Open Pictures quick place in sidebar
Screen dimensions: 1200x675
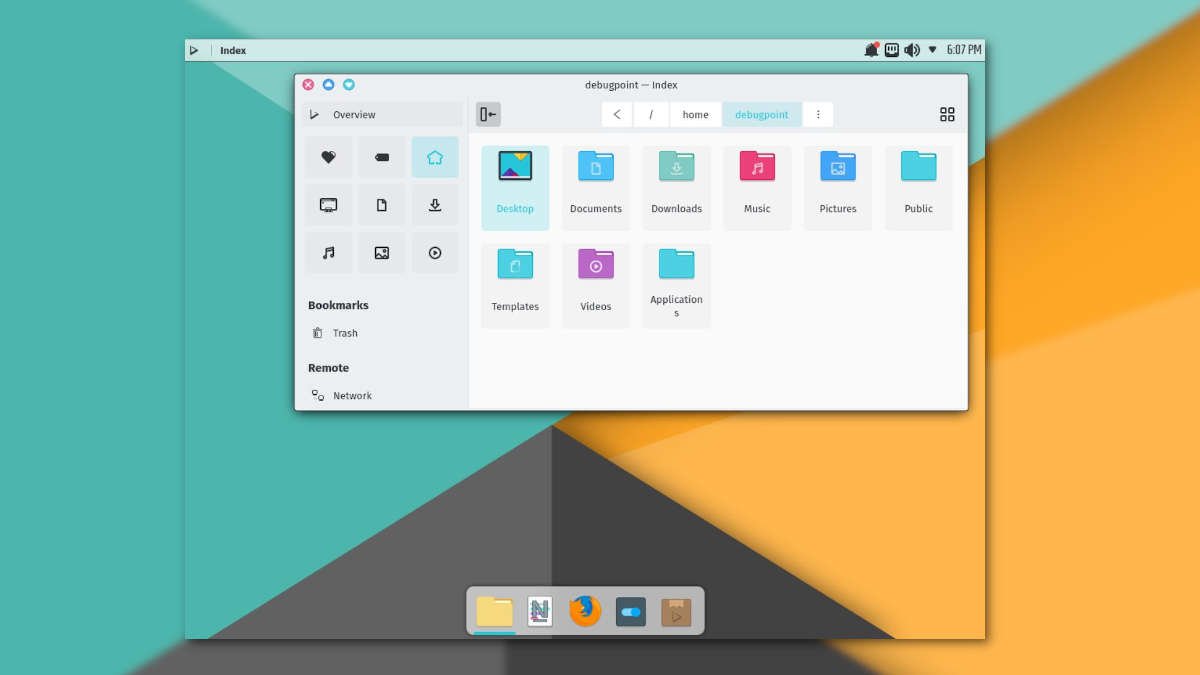(381, 253)
